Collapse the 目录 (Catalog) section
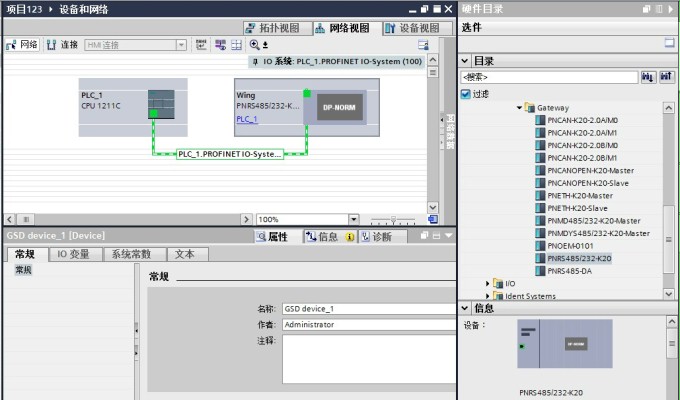The height and width of the screenshot is (400, 680). 464,61
